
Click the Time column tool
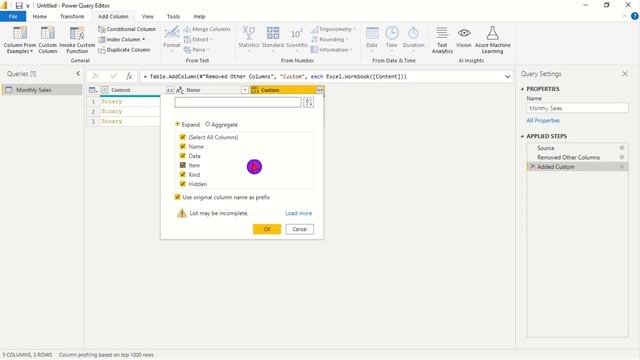pyautogui.click(x=391, y=38)
